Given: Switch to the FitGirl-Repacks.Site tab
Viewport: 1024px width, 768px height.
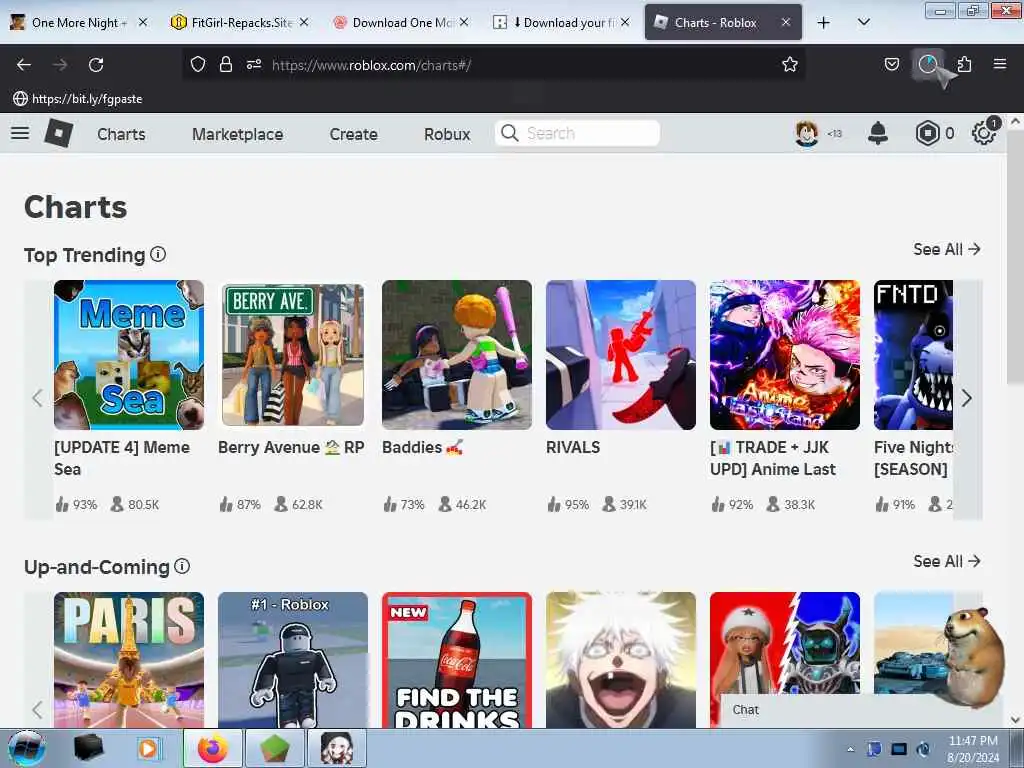Looking at the screenshot, I should coord(240,22).
